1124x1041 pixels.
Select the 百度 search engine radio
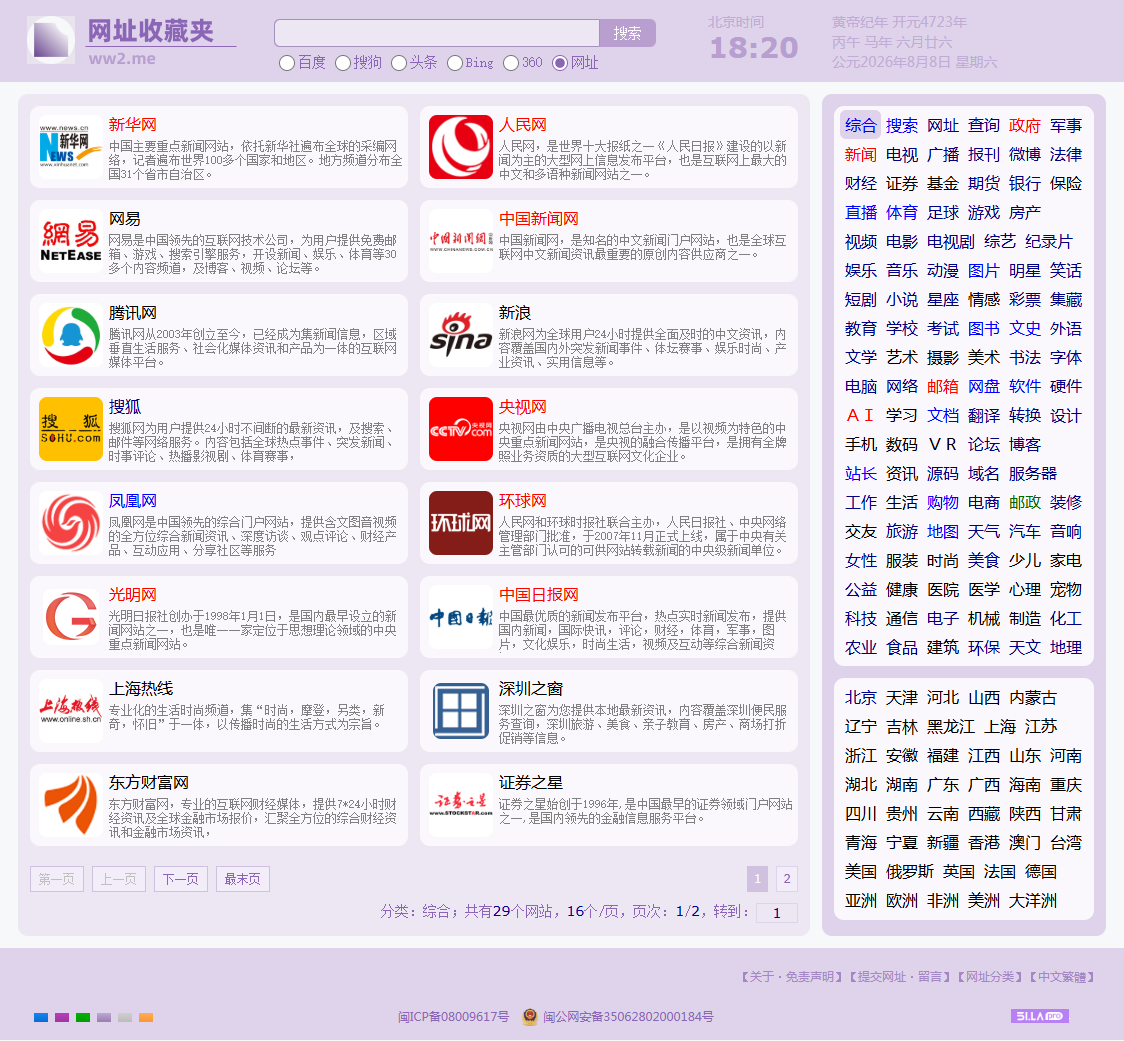(x=287, y=63)
